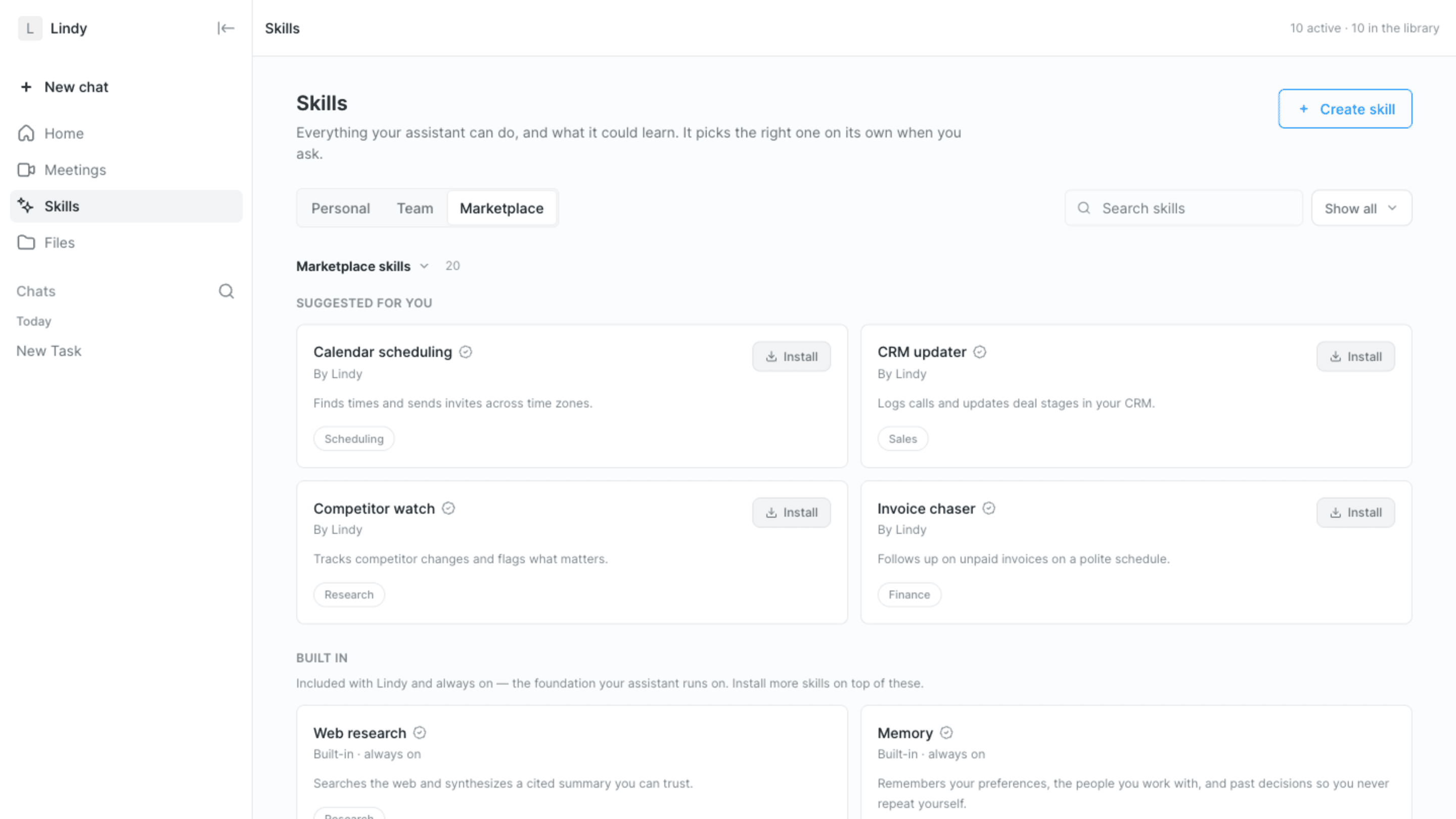Click the verified badge next to Competitor watch
The image size is (1456, 819).
pos(448,509)
